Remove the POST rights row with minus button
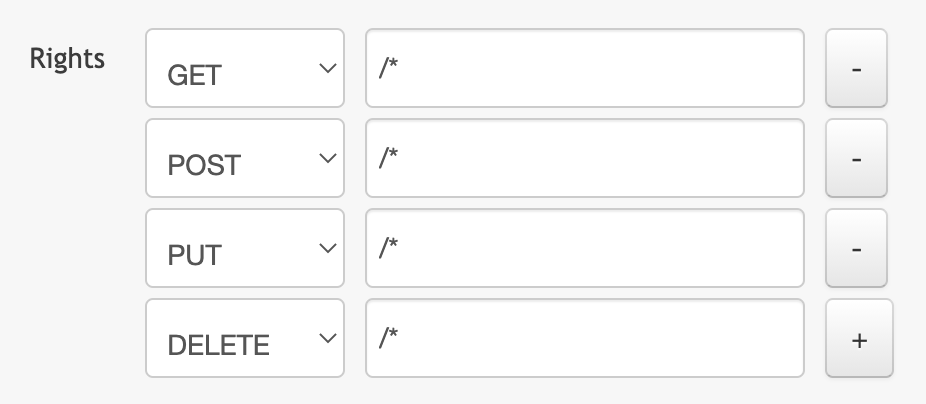 856,158
